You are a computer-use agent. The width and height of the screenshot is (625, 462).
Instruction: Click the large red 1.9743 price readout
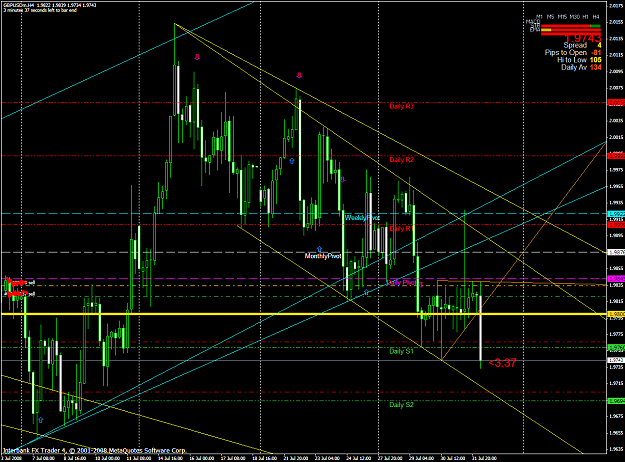coord(583,39)
